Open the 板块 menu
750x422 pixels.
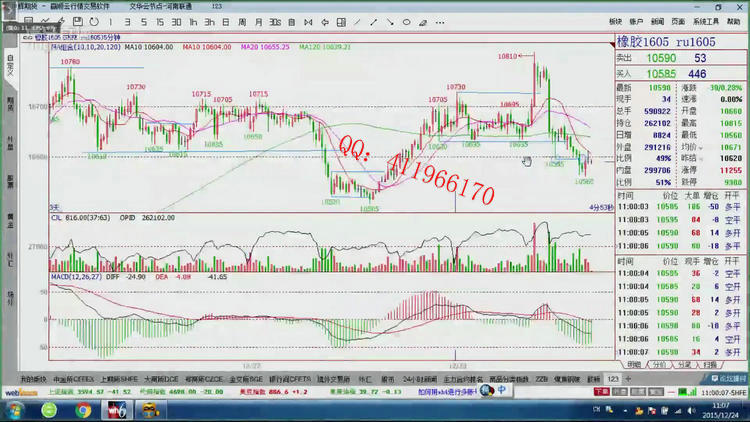coord(615,22)
